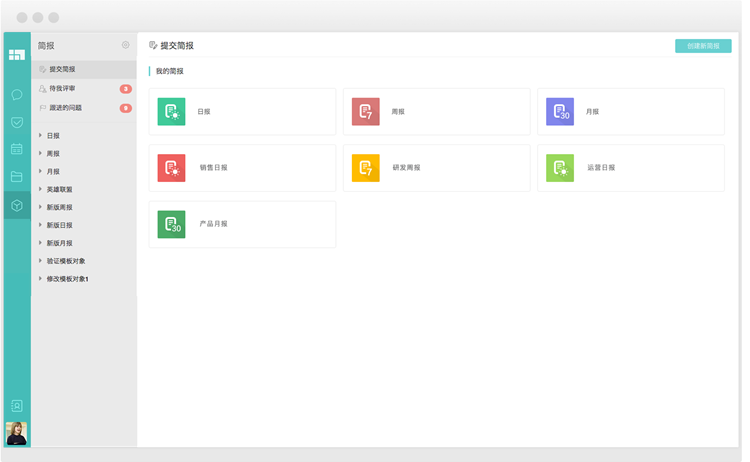Viewport: 750px width, 462px height.
Task: Click the settings gear beside 简报 header
Action: [x=125, y=45]
